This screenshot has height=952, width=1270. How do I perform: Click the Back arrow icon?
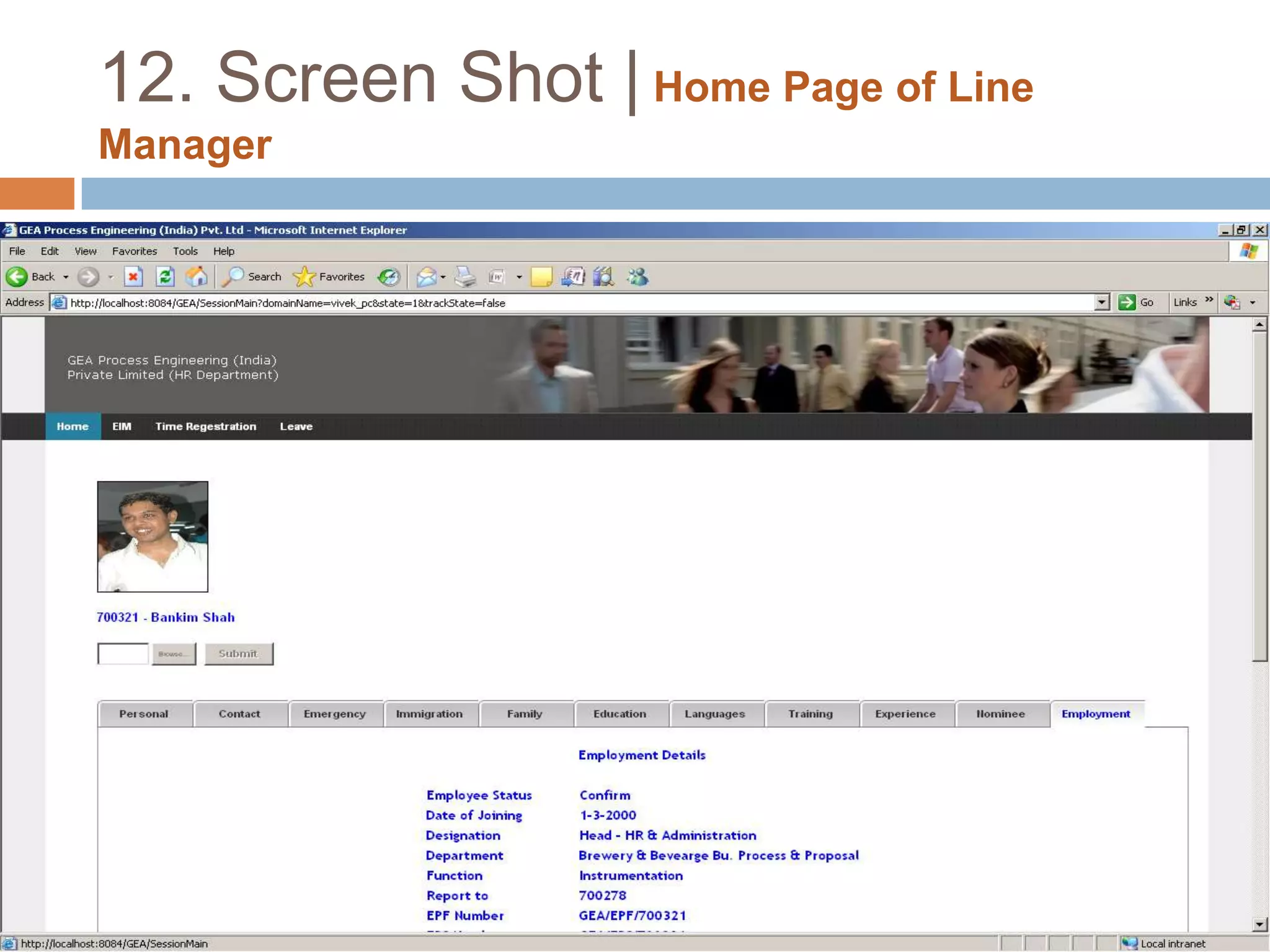(x=17, y=276)
